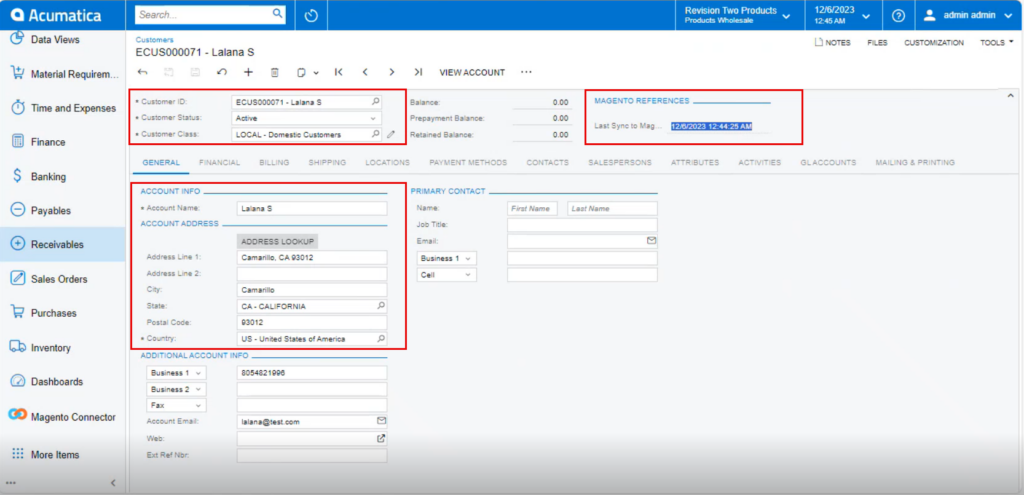Open Inventory workspace in sidebar
This screenshot has height=495, width=1024.
(x=63, y=347)
